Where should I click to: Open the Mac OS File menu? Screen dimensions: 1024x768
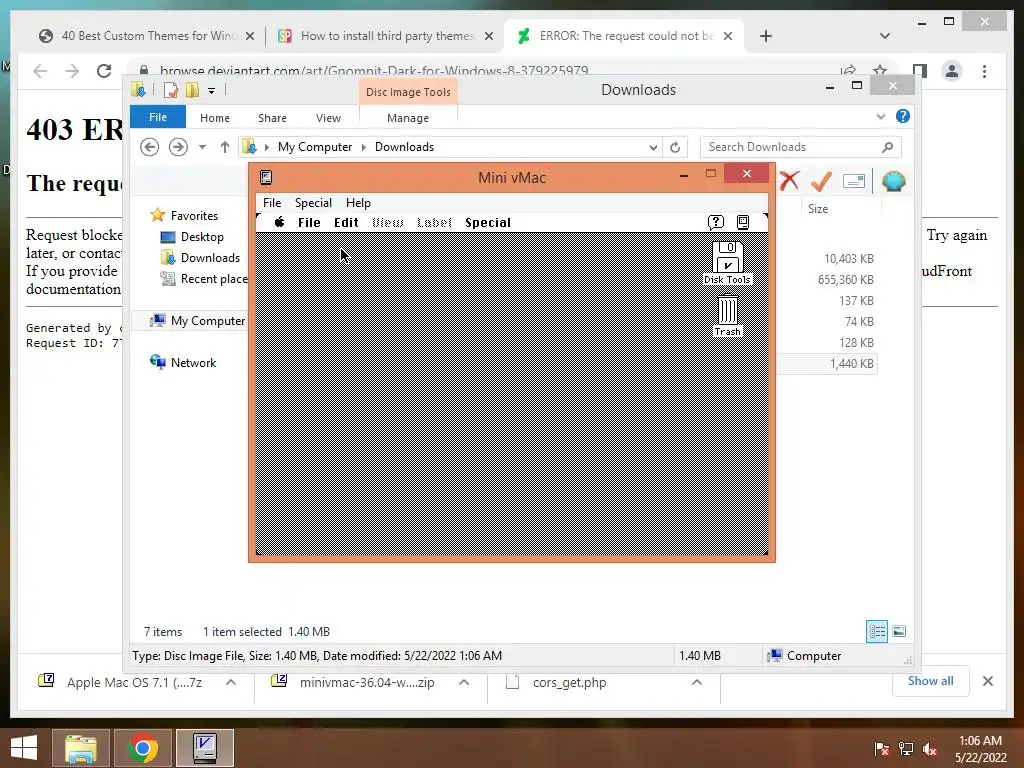tap(309, 222)
